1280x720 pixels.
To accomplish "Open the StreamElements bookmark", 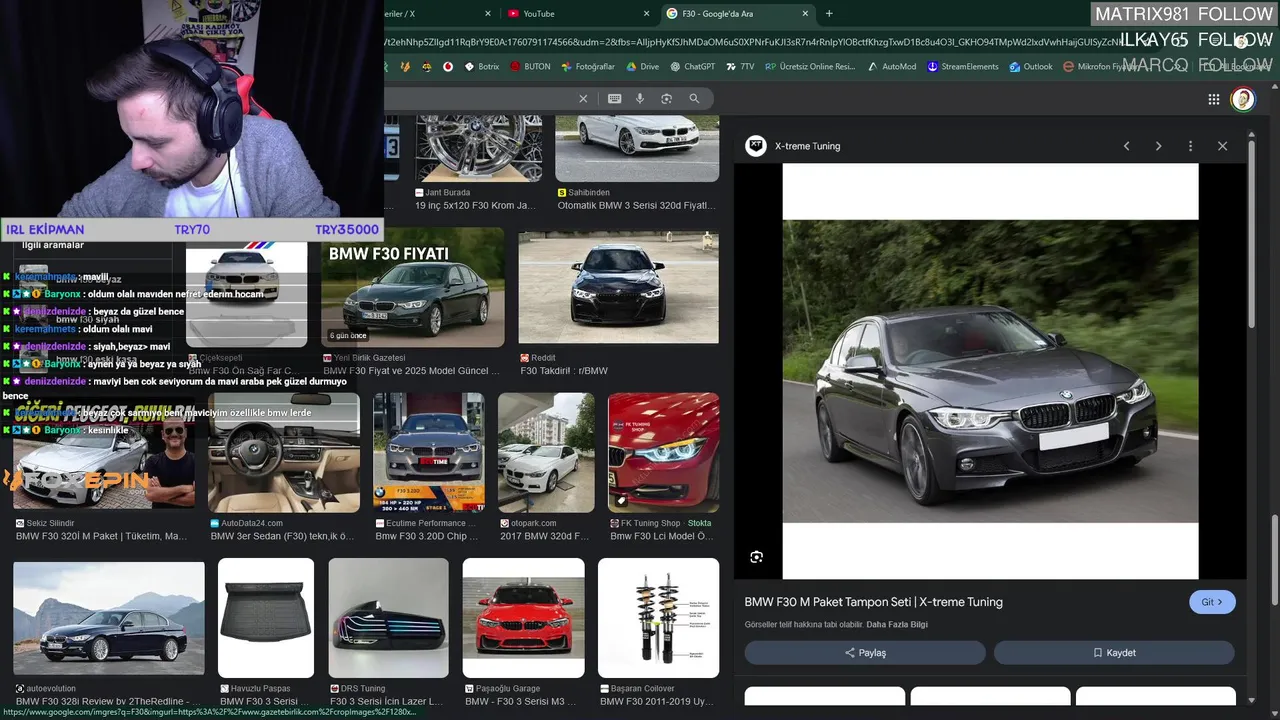I will (x=963, y=67).
